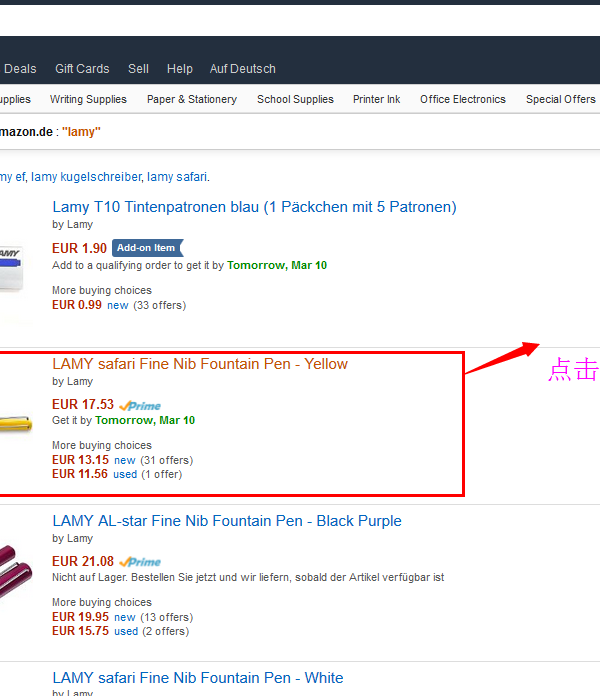Image resolution: width=600 pixels, height=696 pixels.
Task: Click the related search 'lamy kugelschreiber'
Action: tap(86, 177)
